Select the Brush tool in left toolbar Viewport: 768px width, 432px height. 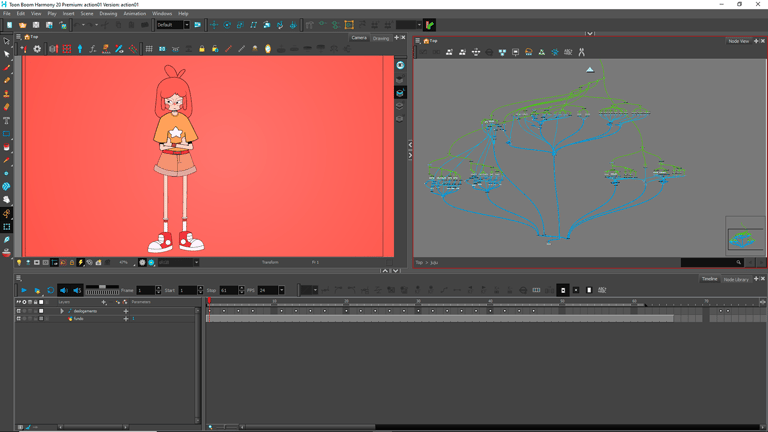[x=7, y=68]
